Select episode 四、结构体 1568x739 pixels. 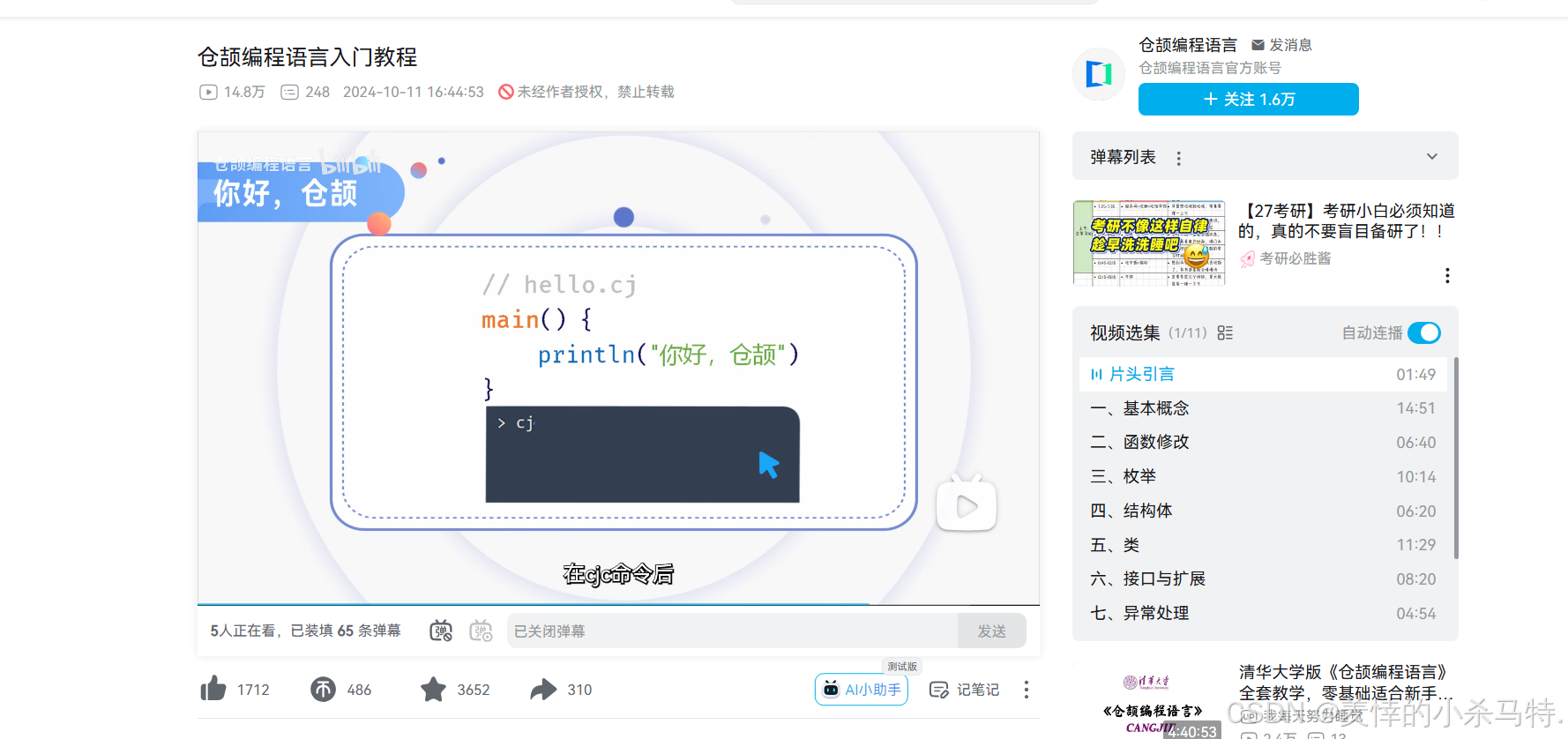click(1263, 511)
